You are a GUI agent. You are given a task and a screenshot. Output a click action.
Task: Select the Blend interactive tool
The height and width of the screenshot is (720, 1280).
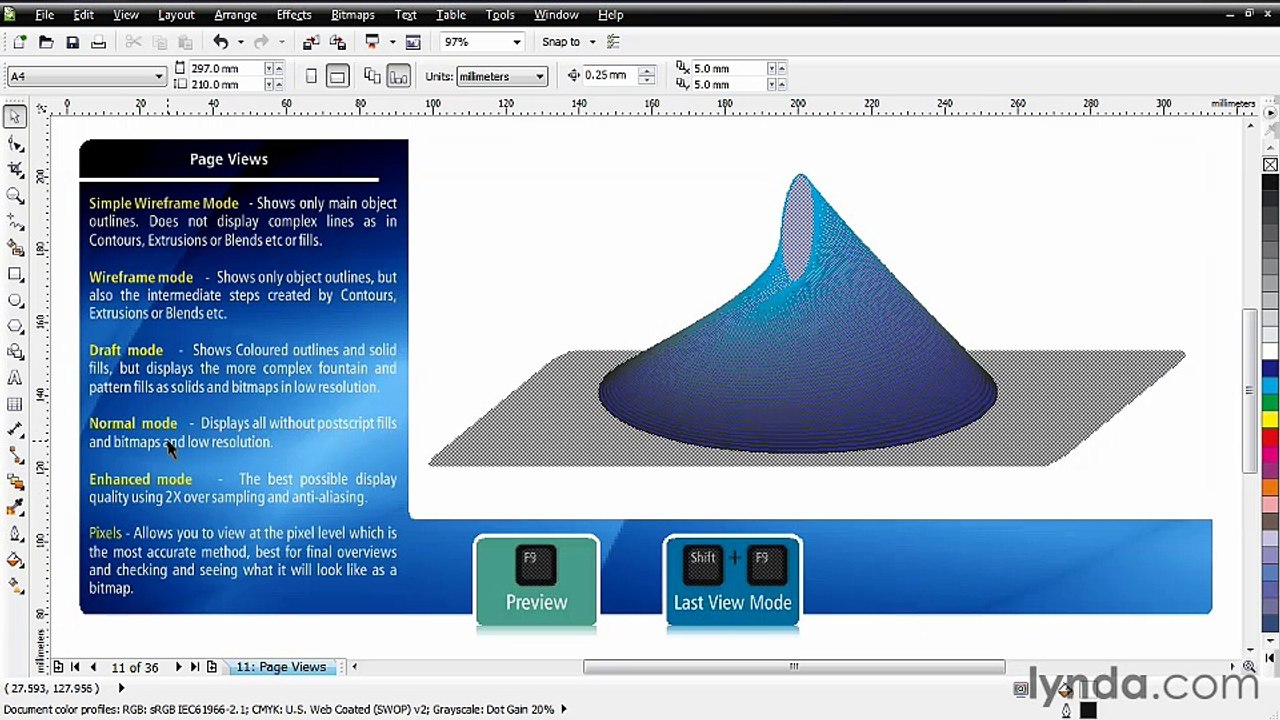[15, 481]
